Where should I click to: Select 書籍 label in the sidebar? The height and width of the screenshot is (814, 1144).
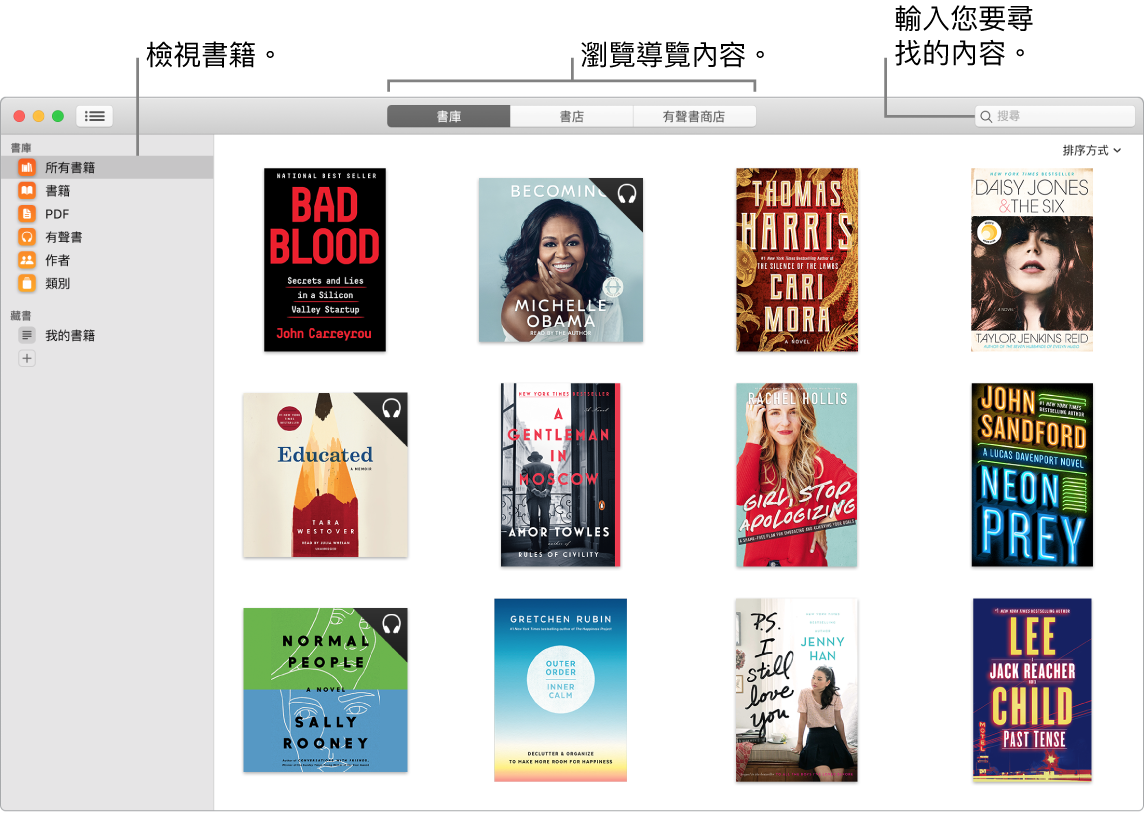[58, 191]
